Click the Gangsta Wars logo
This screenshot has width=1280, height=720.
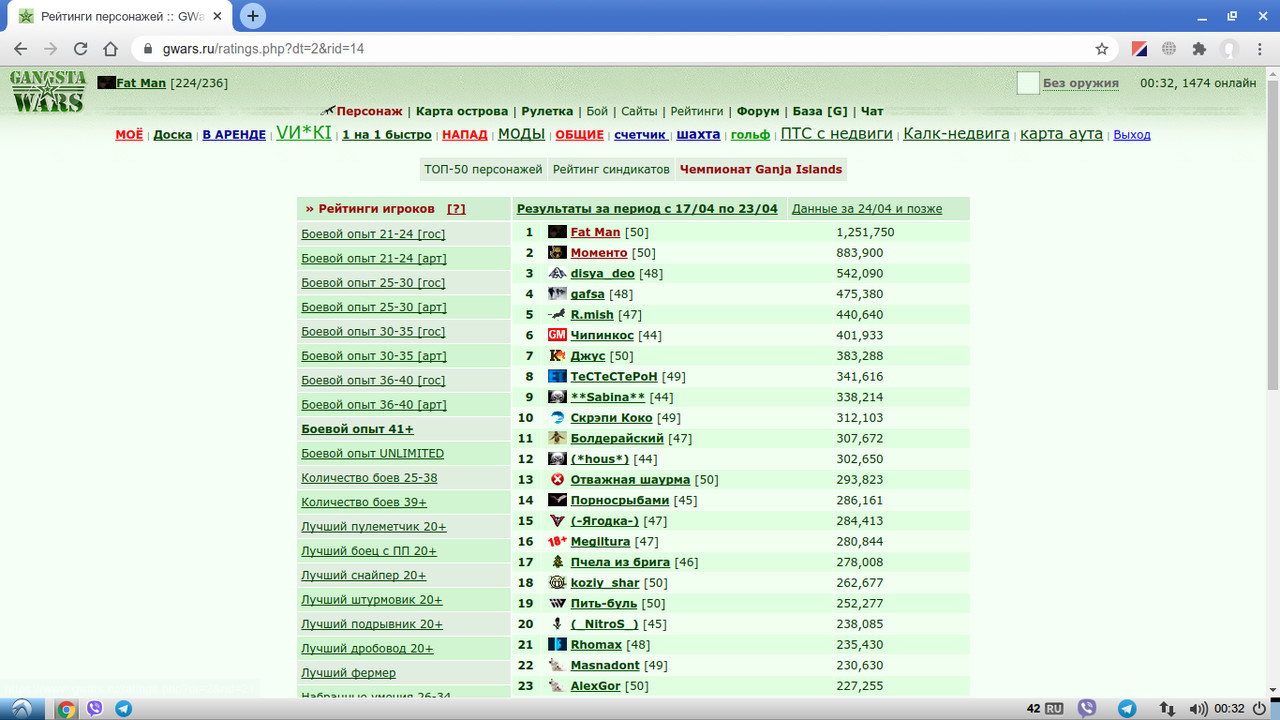click(47, 91)
